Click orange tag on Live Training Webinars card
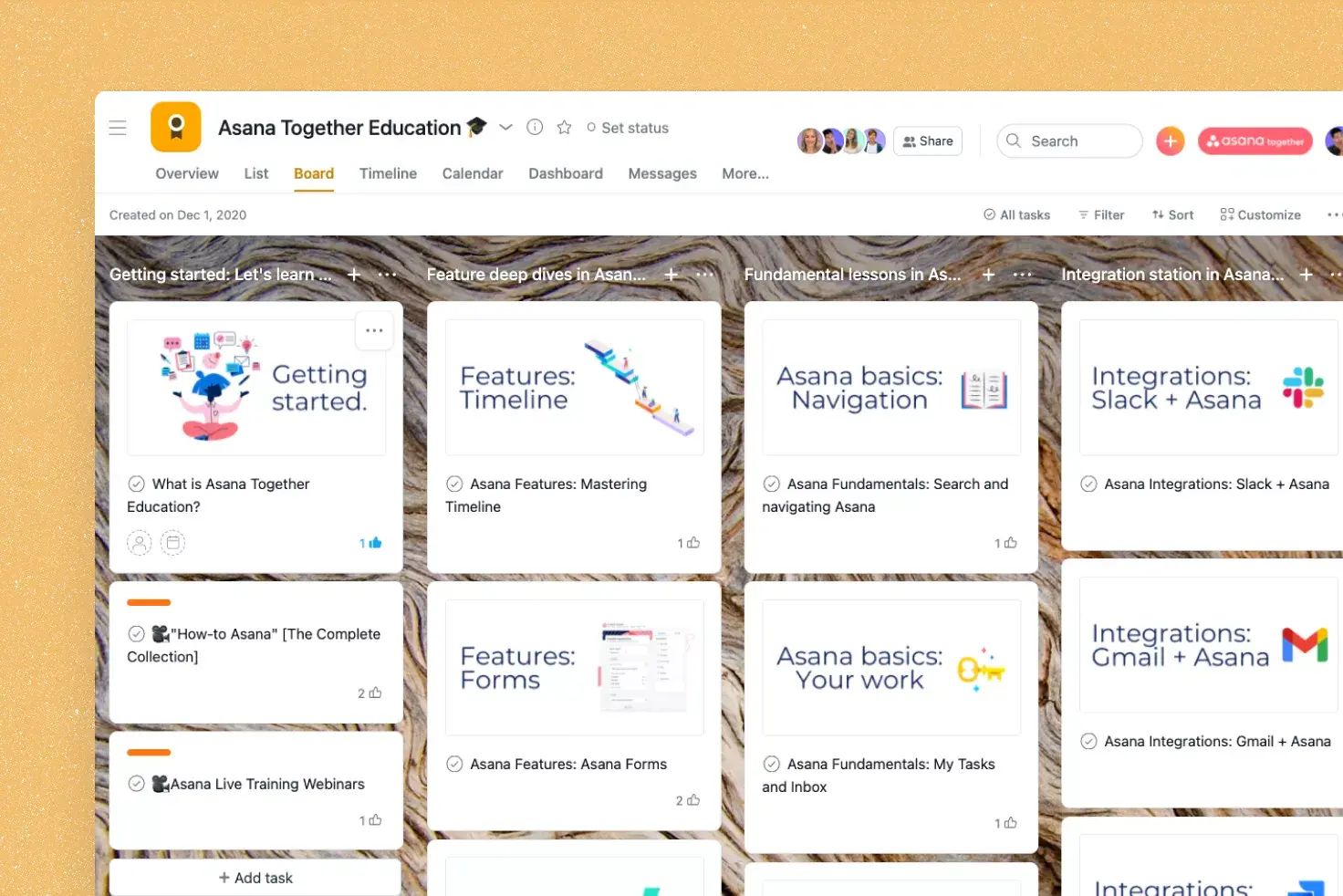 149,752
